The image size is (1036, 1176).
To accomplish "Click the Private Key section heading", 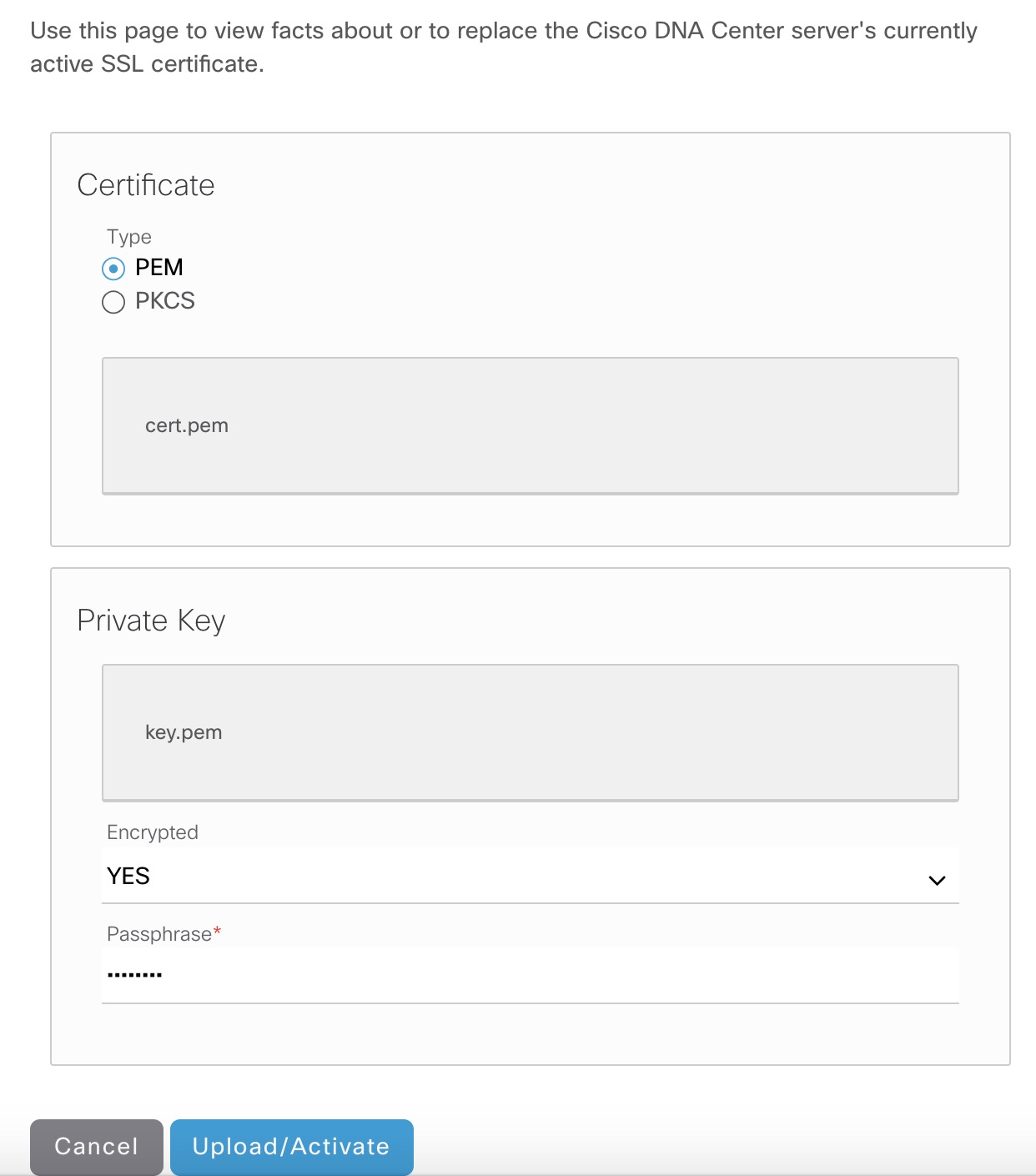I will coord(151,621).
